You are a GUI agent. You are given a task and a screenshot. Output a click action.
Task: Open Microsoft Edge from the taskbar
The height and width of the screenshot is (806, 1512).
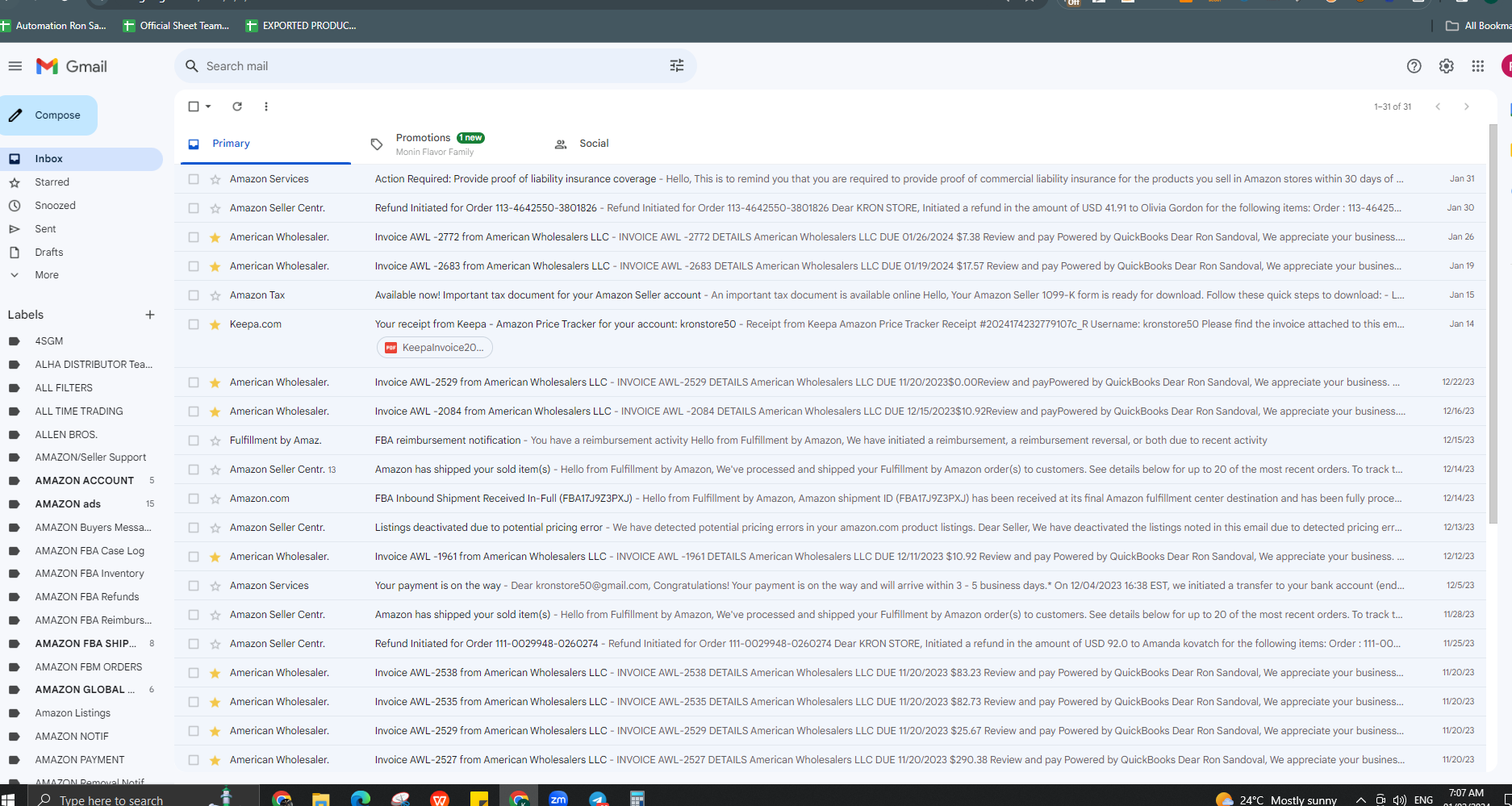click(361, 798)
